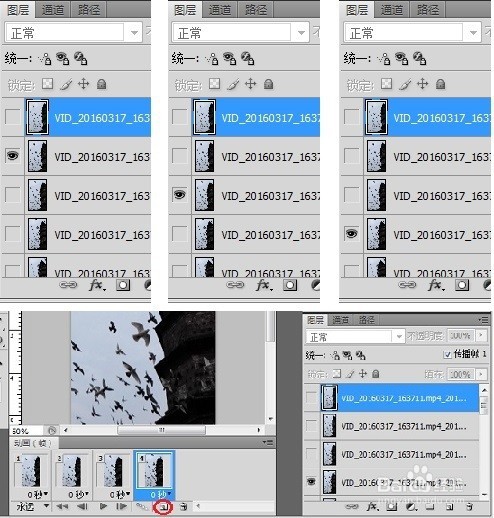
Task: Open frame 4 delay 0秒 dropdown
Action: pyautogui.click(x=161, y=494)
